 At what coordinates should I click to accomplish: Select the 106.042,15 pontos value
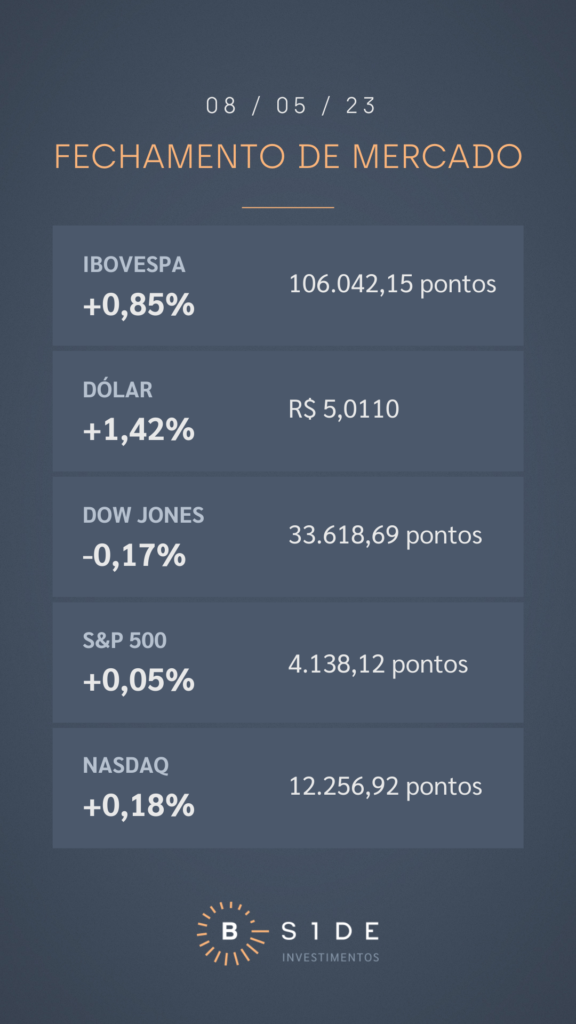[392, 284]
